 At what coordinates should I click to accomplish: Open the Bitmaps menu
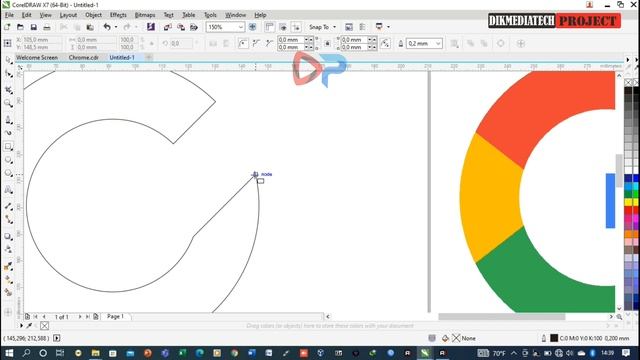tap(145, 15)
